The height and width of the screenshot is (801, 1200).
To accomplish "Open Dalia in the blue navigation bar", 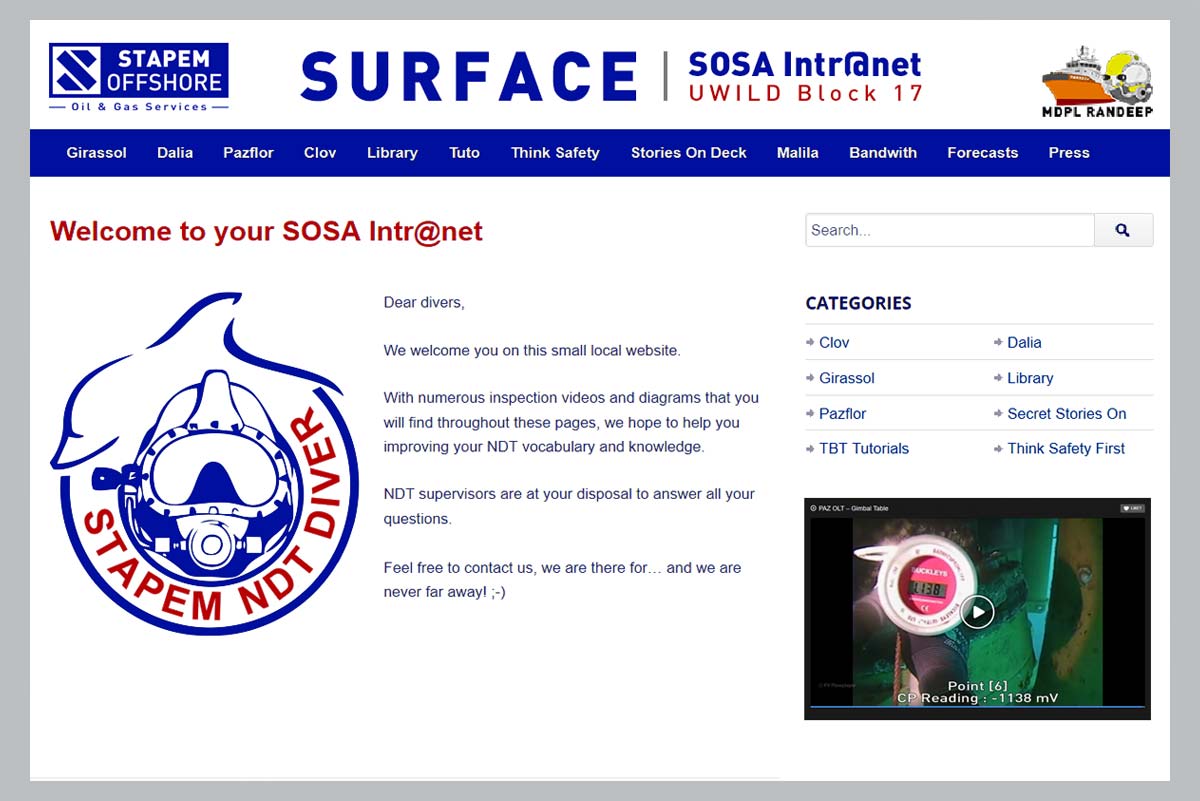I will (175, 153).
